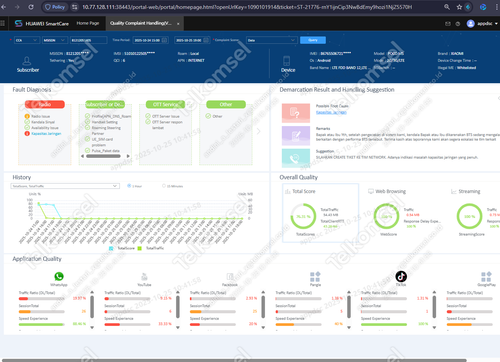
Task: Click the browser Policy site info chip
Action: click(x=55, y=7)
